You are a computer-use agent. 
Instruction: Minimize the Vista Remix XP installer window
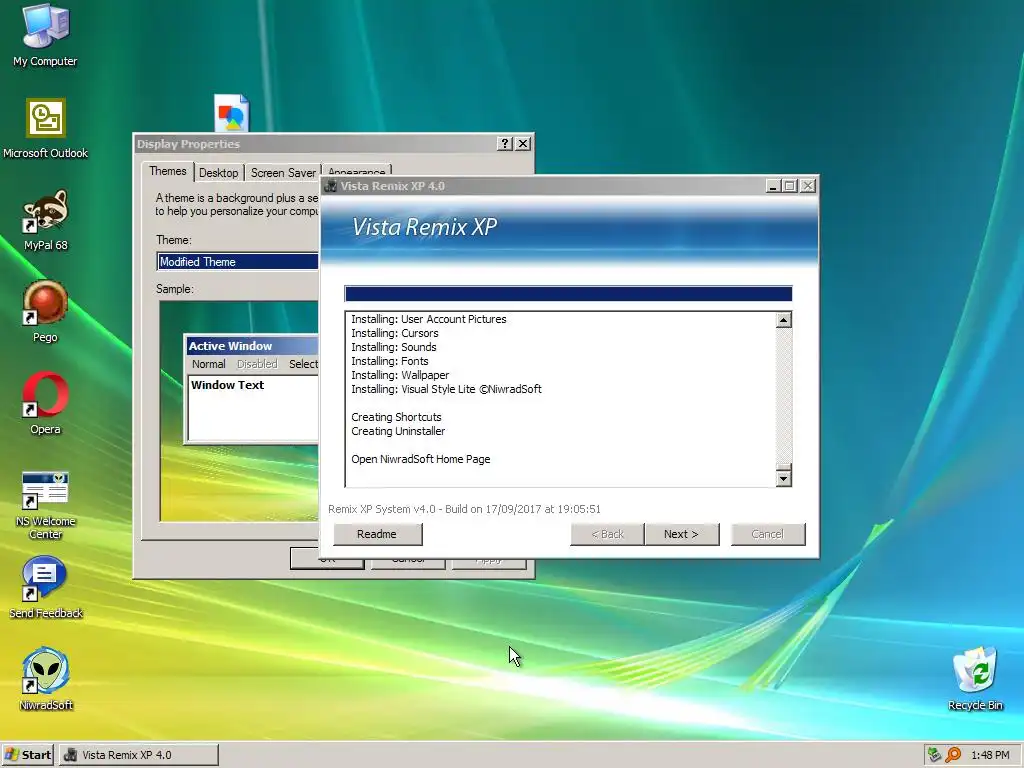(x=773, y=186)
